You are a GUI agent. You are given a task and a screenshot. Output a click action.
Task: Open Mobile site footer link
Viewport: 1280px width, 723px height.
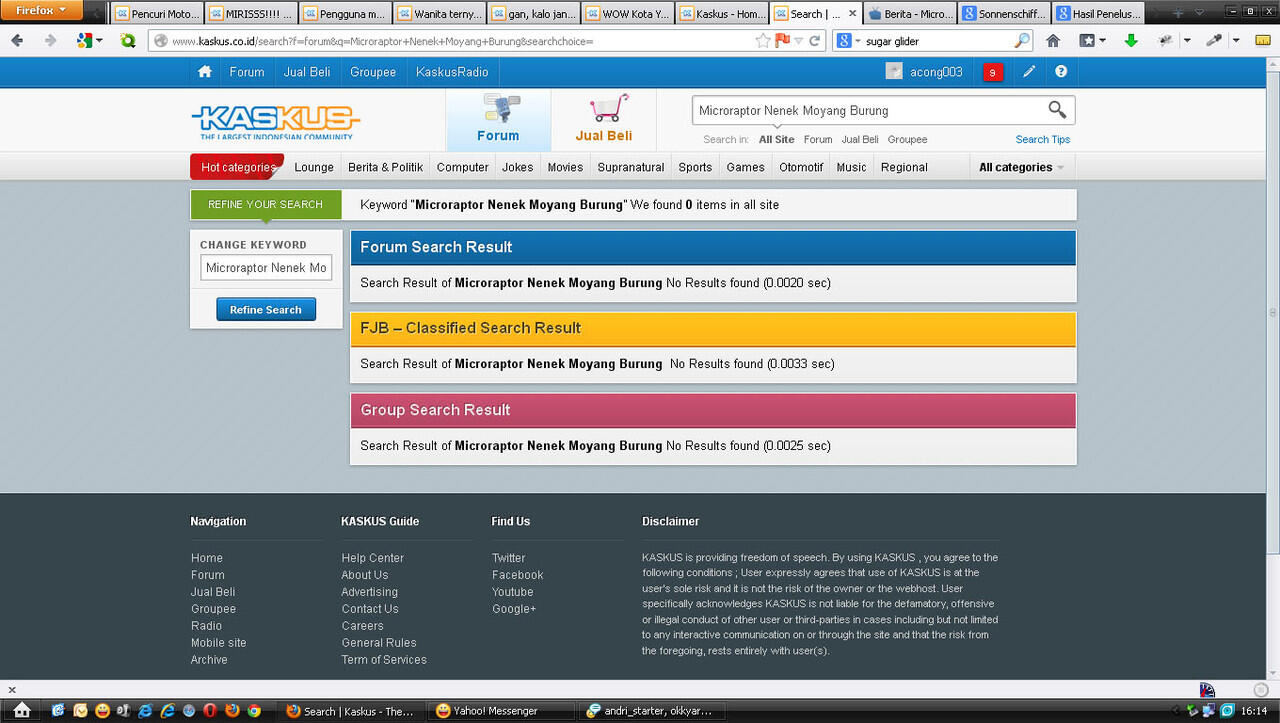pos(219,643)
